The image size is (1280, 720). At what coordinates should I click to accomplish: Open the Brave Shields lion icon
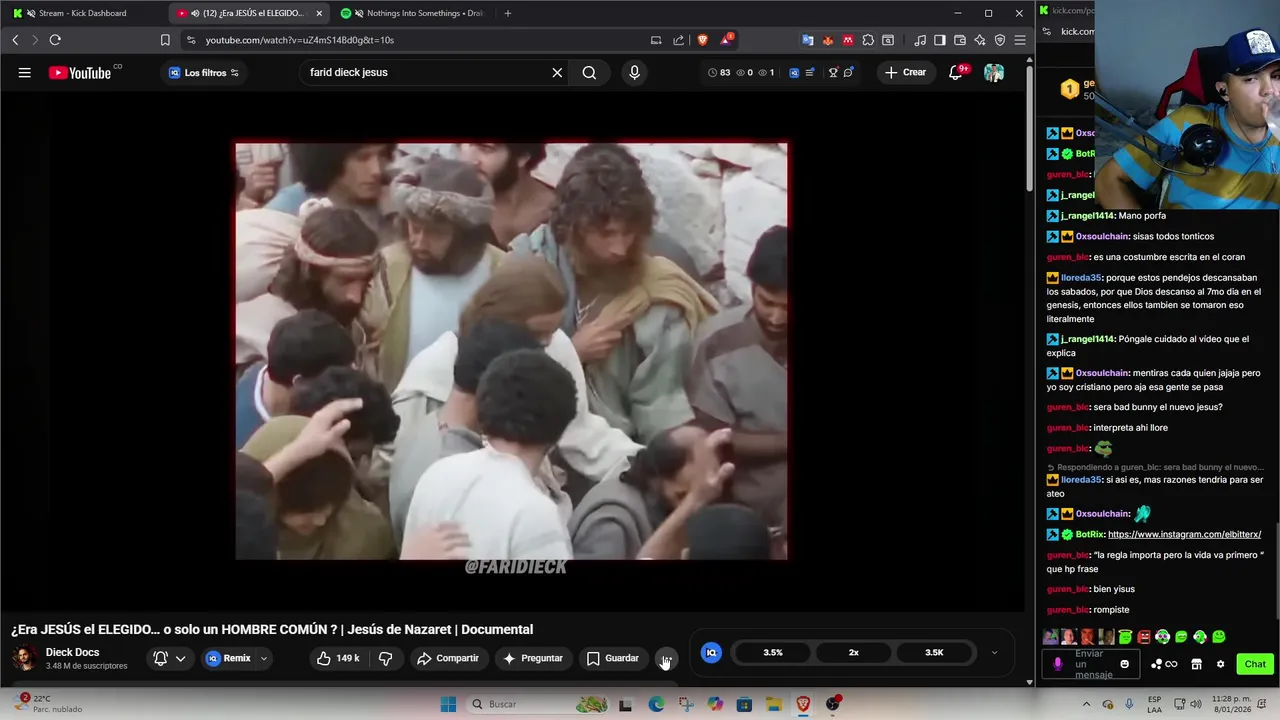(703, 40)
